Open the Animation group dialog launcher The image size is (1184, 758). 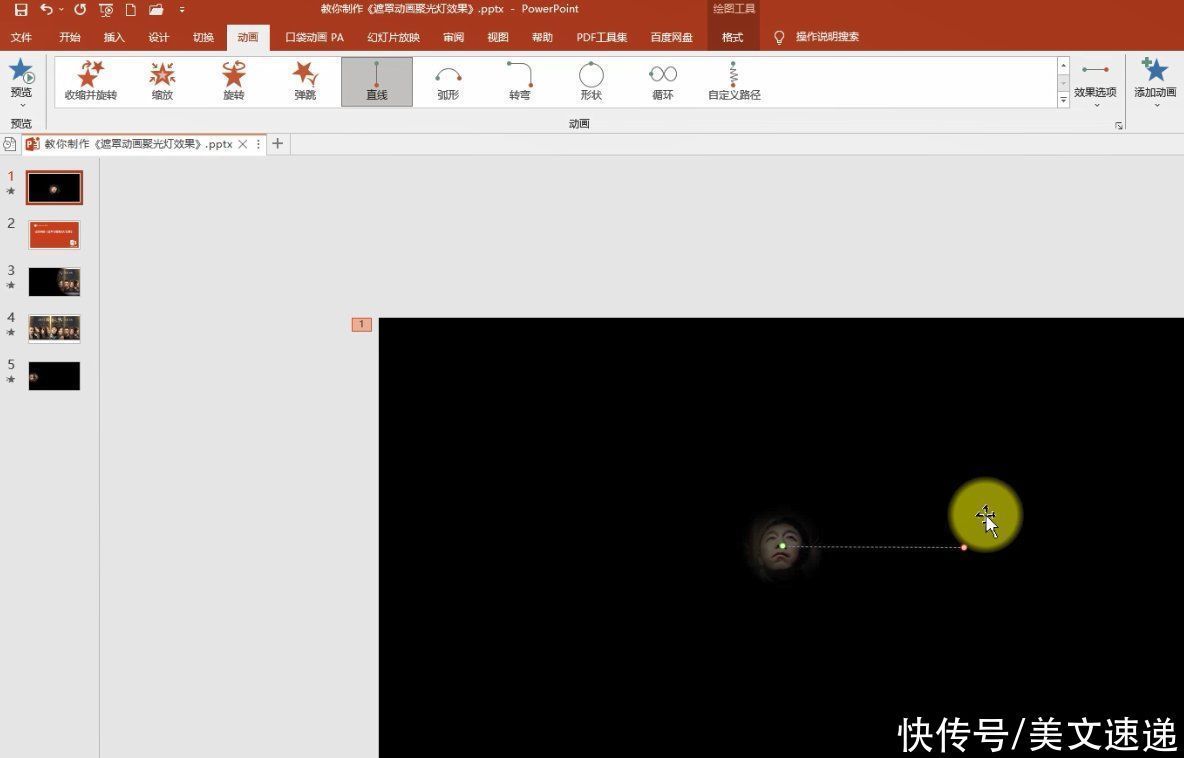[x=1119, y=123]
